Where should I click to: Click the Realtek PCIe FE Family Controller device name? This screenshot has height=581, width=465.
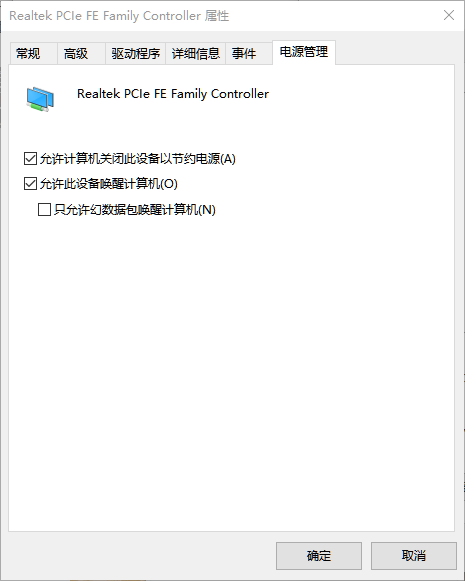(173, 94)
